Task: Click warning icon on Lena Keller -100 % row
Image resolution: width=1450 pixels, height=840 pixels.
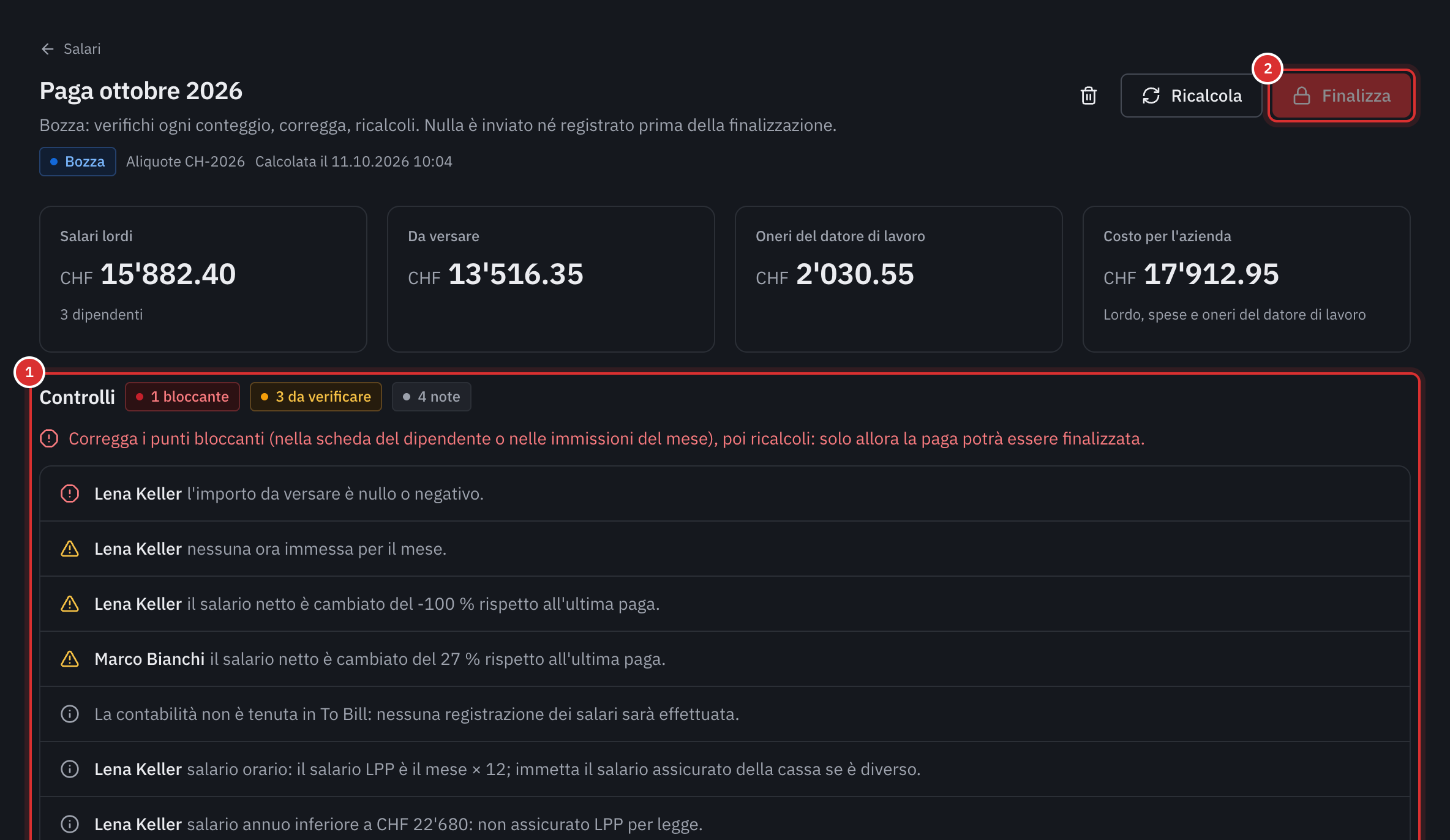Action: [x=70, y=604]
